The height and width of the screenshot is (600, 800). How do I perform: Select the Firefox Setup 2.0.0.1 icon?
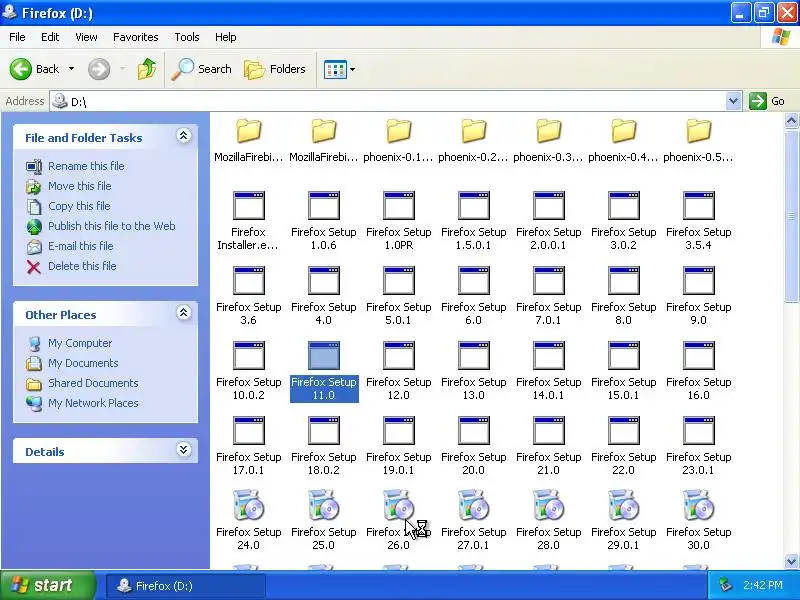548,206
